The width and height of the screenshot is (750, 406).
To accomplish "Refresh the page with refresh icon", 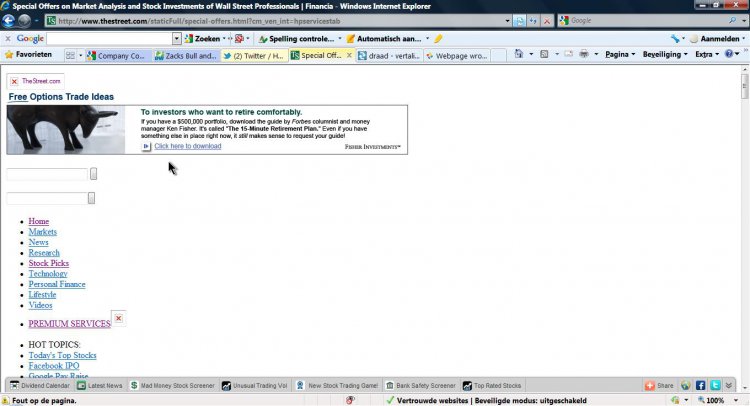I will tap(533, 21).
